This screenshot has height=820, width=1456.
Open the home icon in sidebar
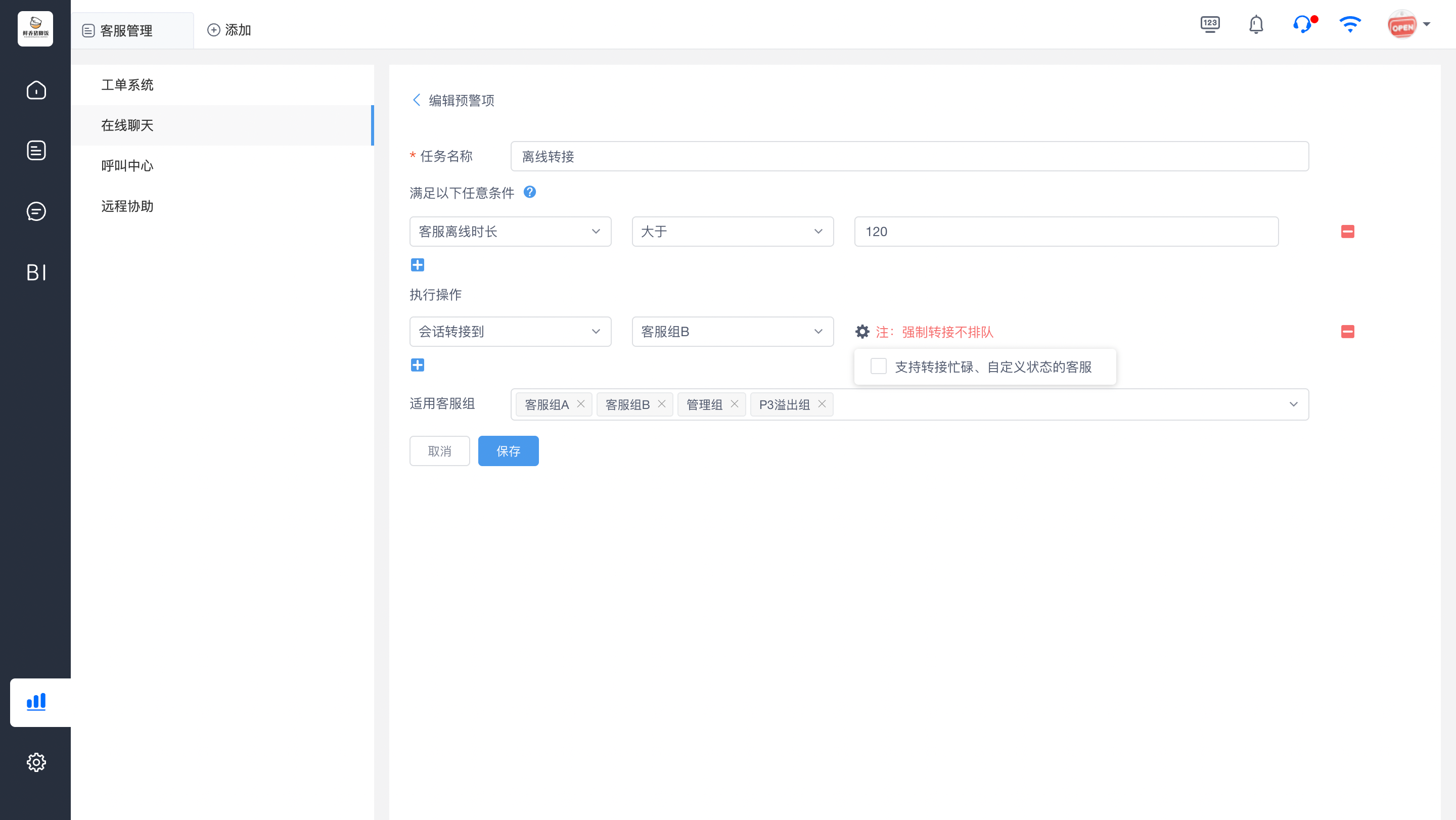36,90
